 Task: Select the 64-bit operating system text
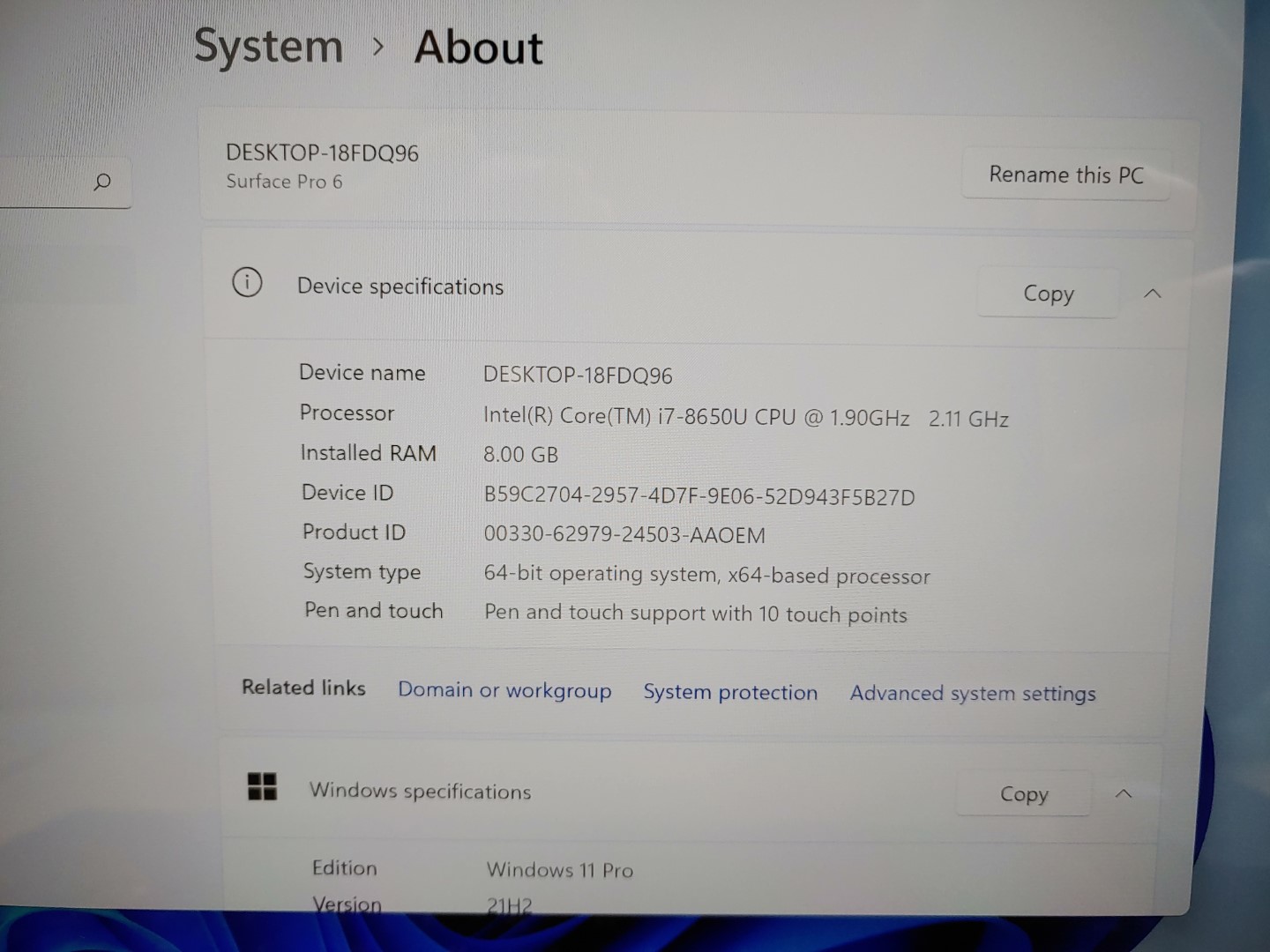[706, 575]
